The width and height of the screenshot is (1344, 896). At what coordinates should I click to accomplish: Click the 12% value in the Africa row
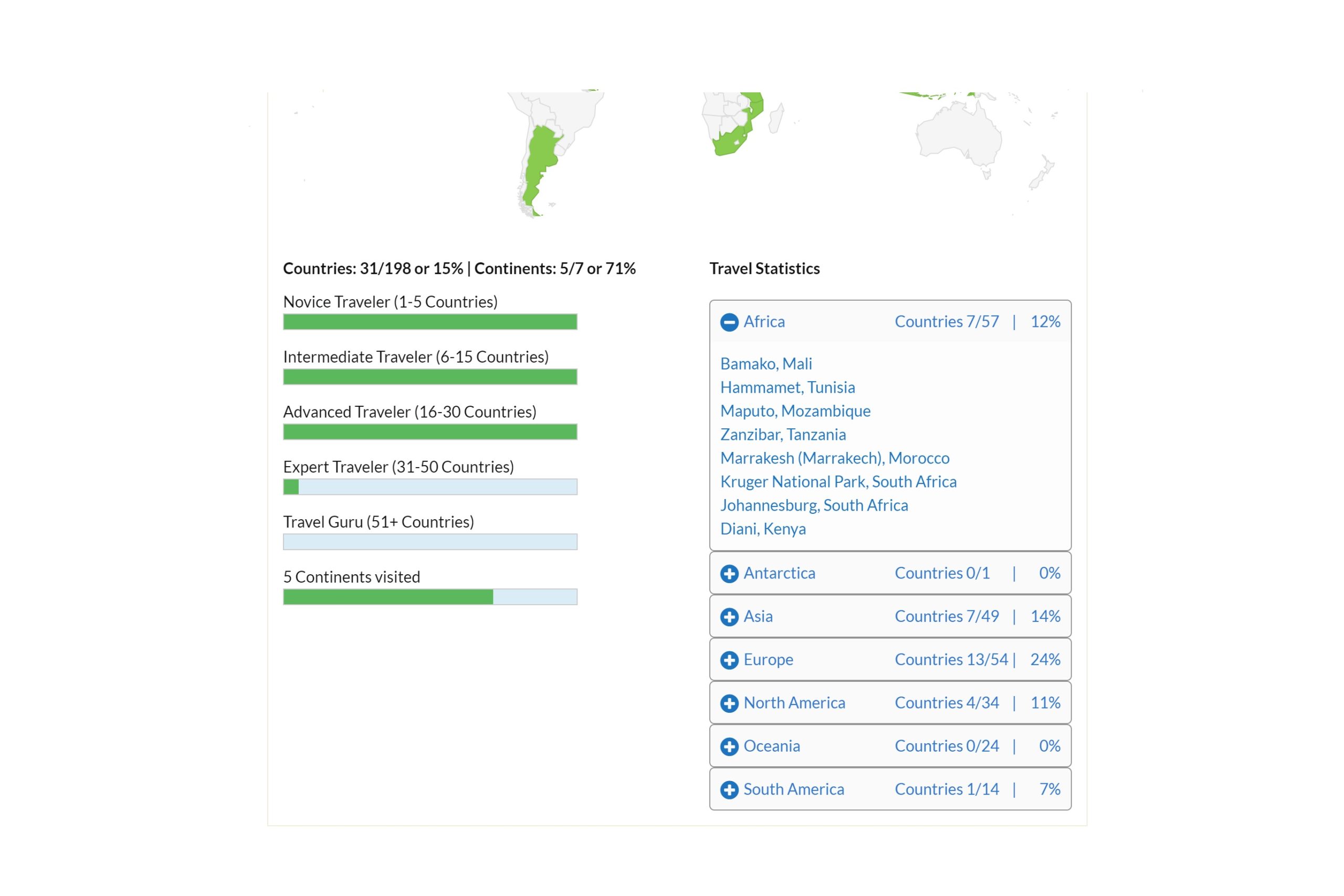click(1045, 322)
